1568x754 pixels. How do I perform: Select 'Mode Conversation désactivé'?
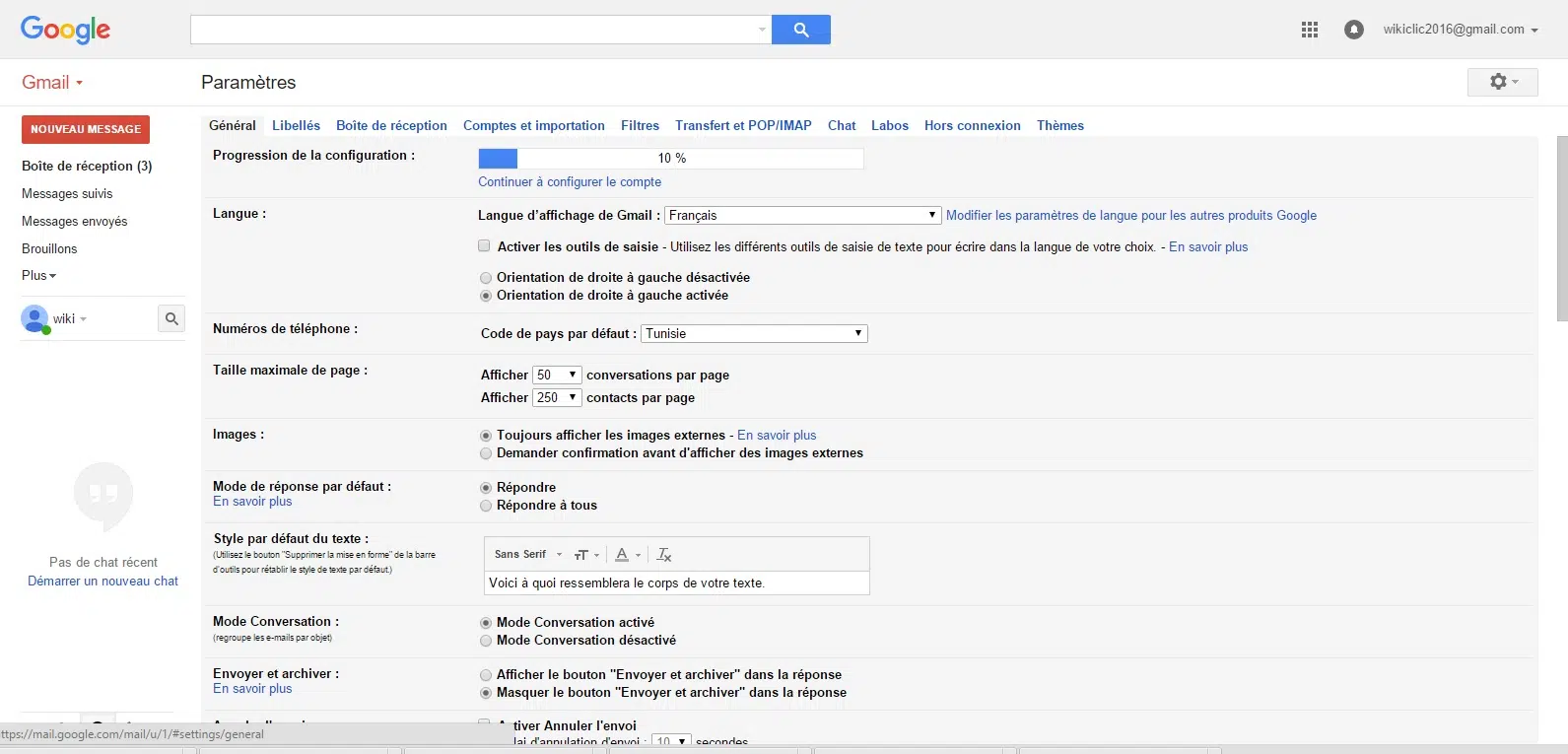pos(486,641)
